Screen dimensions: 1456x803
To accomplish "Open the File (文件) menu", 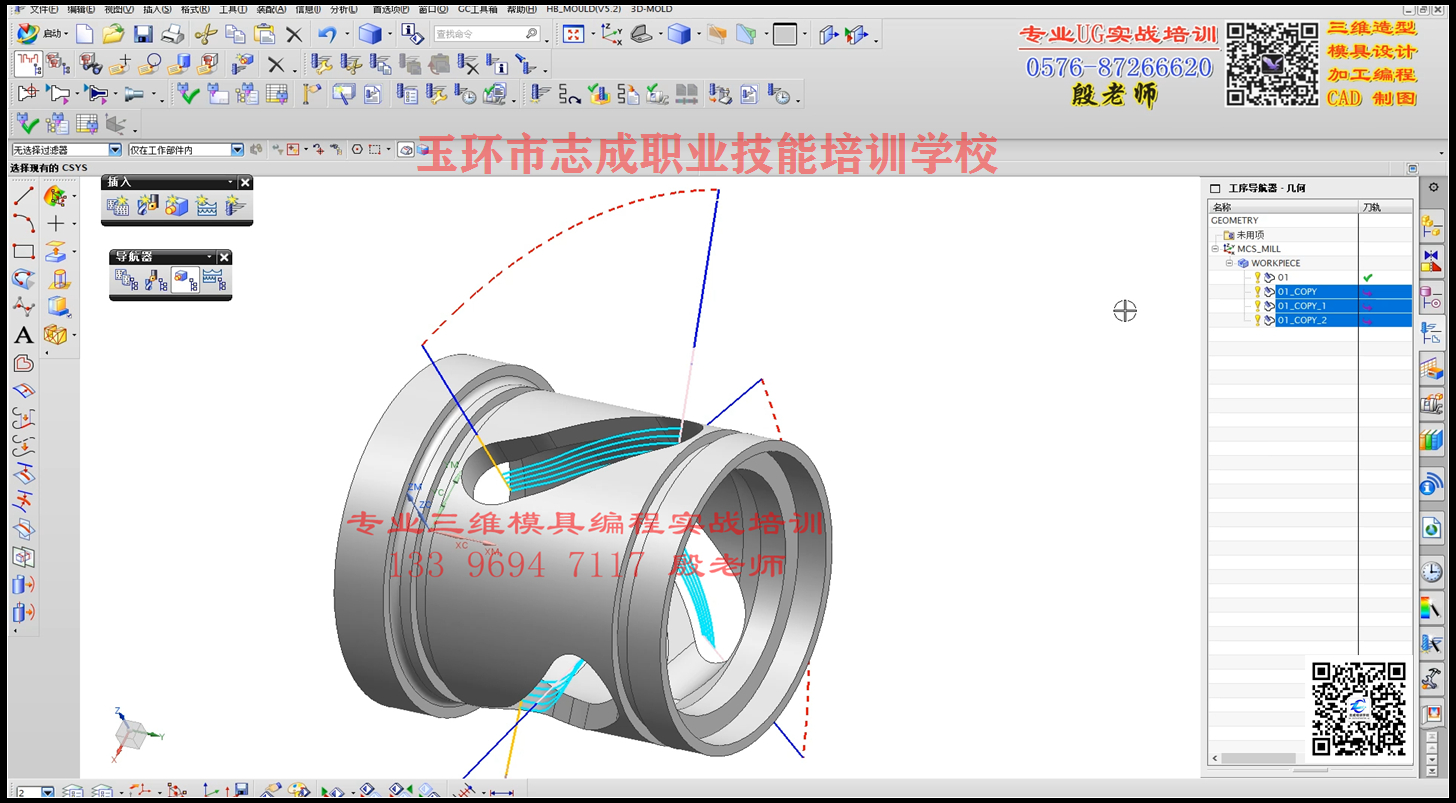I will [42, 9].
